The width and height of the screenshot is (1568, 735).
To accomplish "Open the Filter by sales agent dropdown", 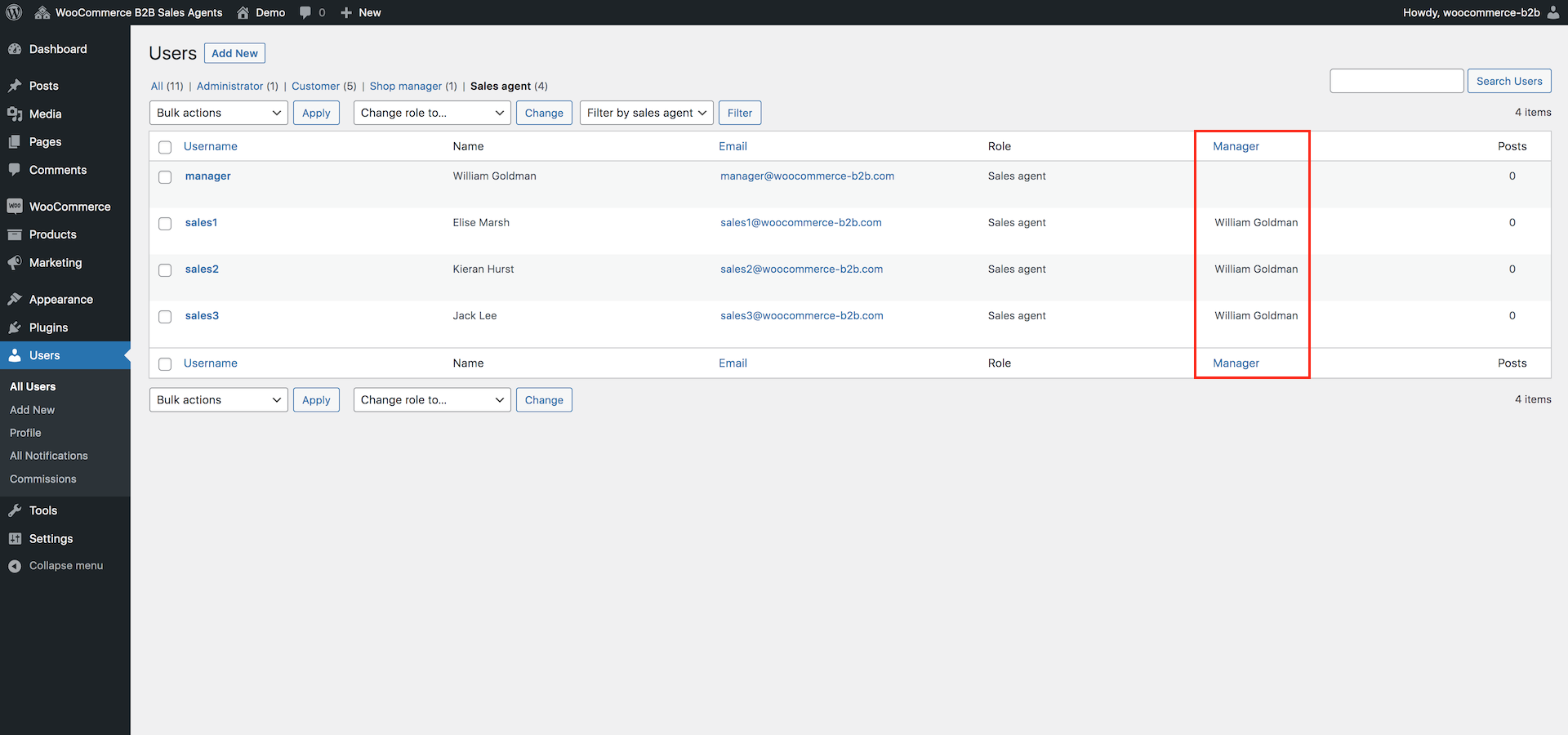I will click(646, 113).
